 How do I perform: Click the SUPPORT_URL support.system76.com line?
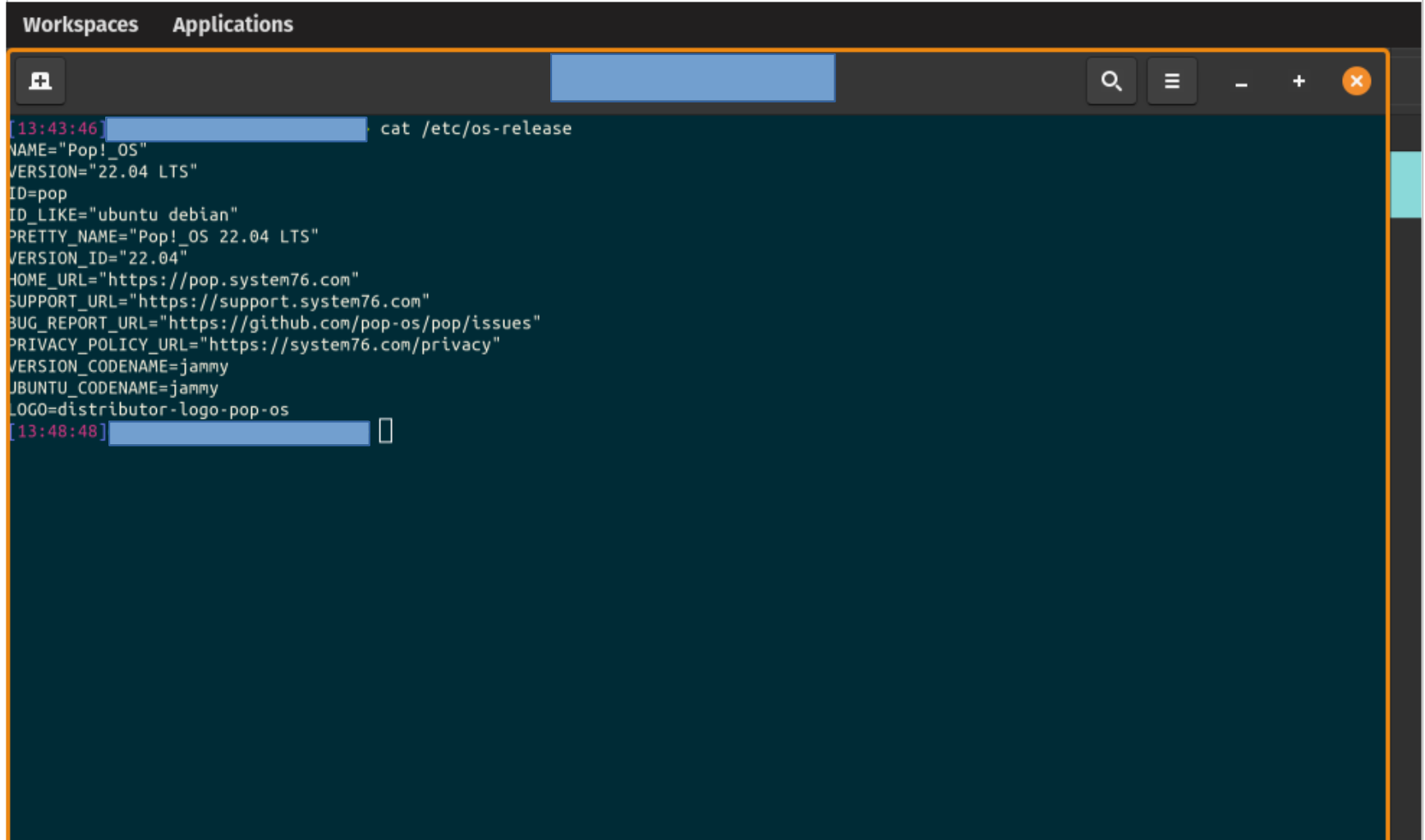[219, 301]
